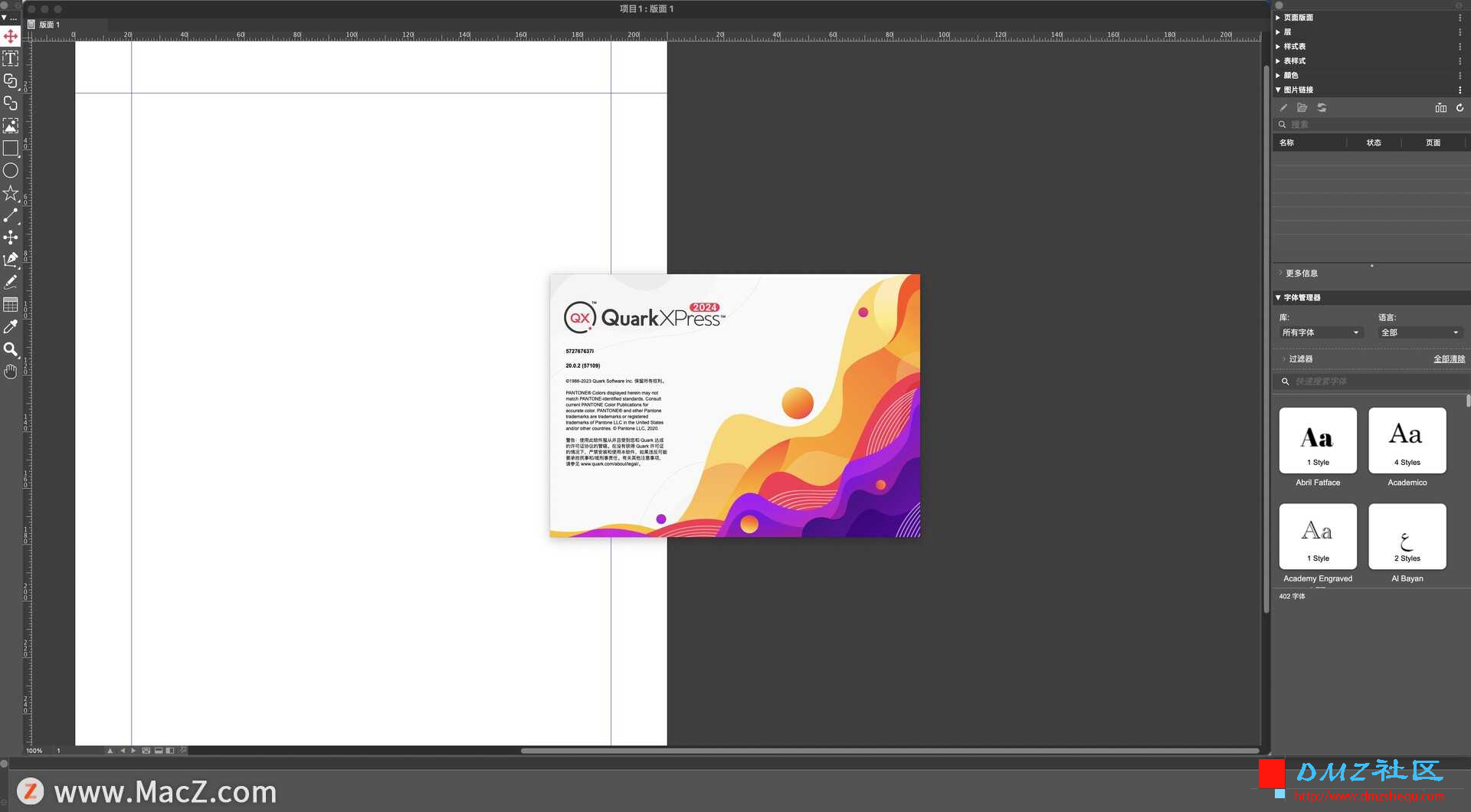Click the open folder icon in 图片链接 panel
Image resolution: width=1471 pixels, height=812 pixels.
tap(1302, 108)
